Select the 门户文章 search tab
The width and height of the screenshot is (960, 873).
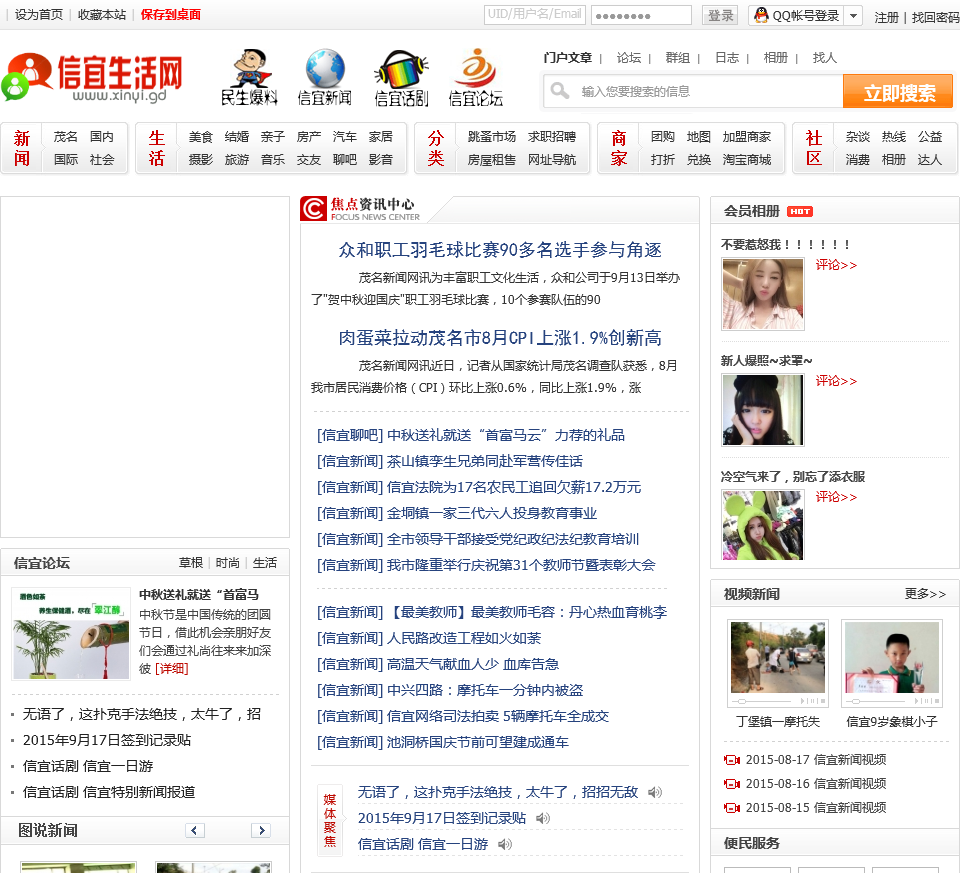pyautogui.click(x=568, y=58)
